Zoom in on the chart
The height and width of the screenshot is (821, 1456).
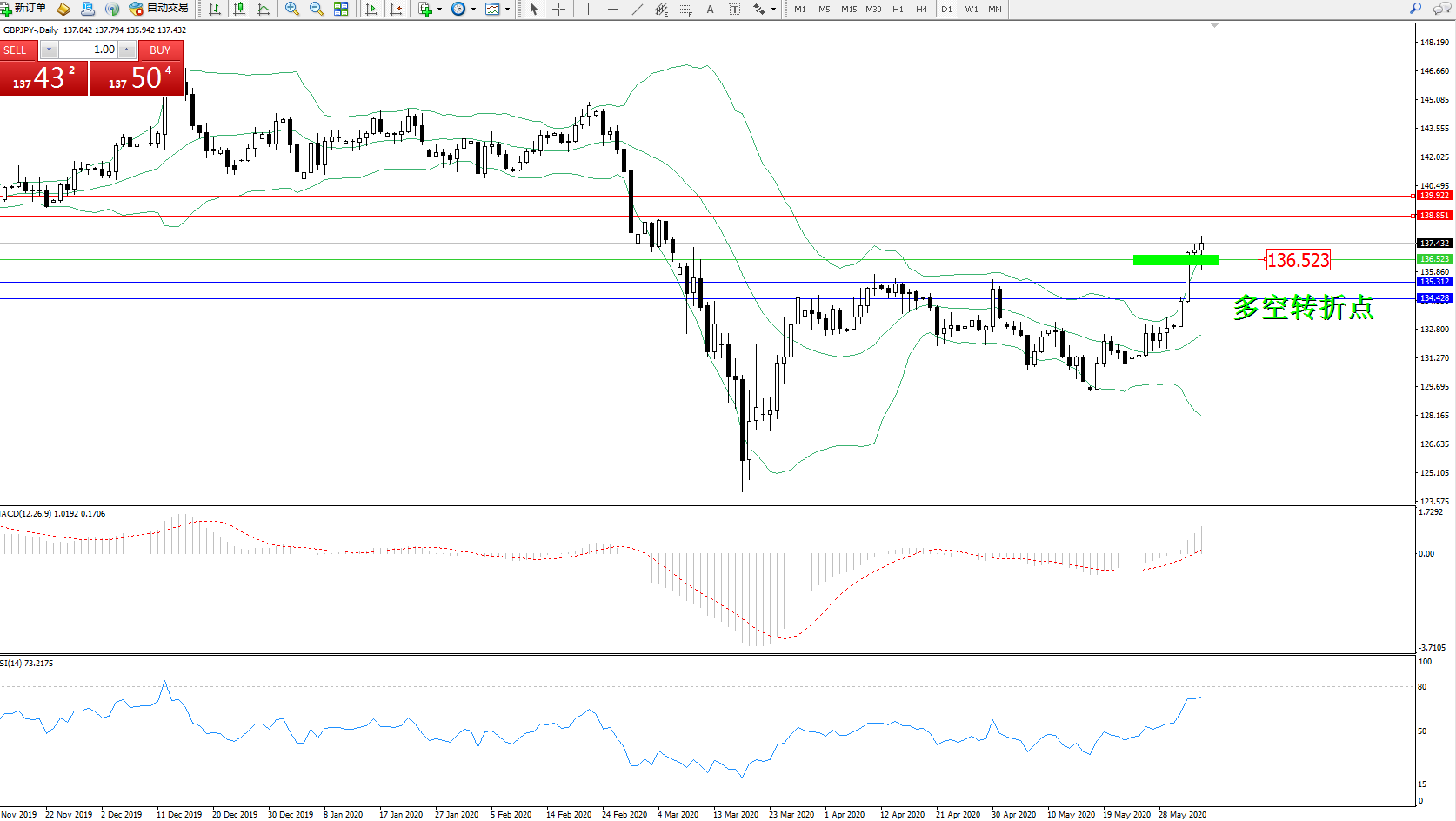(x=292, y=9)
